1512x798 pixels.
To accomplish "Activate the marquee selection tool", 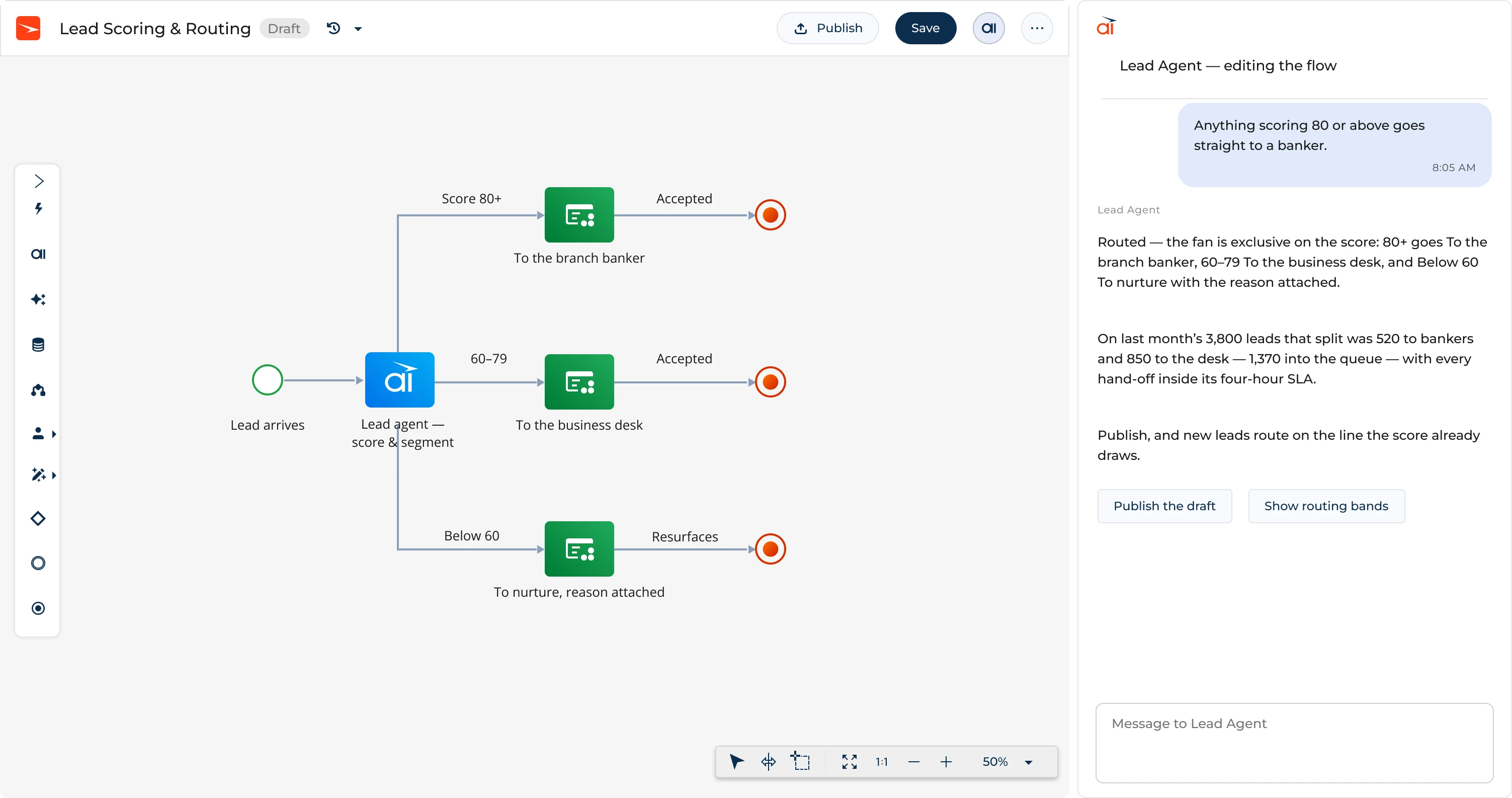I will pos(801,761).
